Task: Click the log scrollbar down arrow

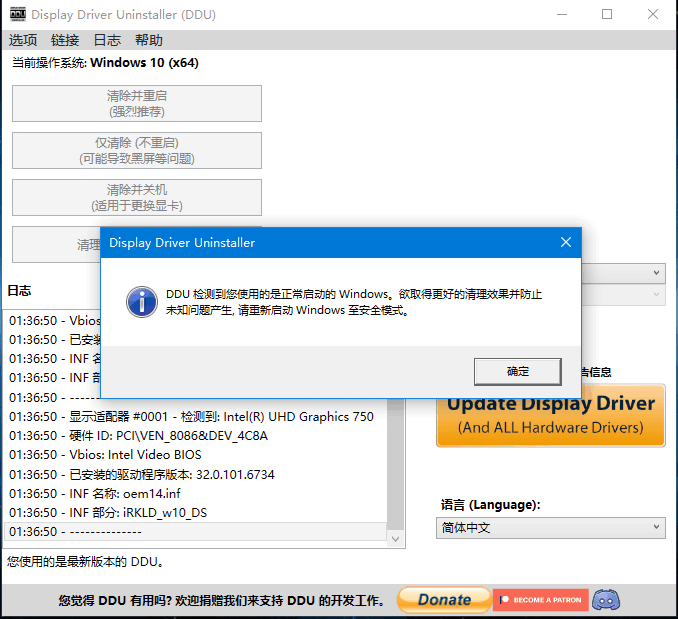Action: coord(396,538)
